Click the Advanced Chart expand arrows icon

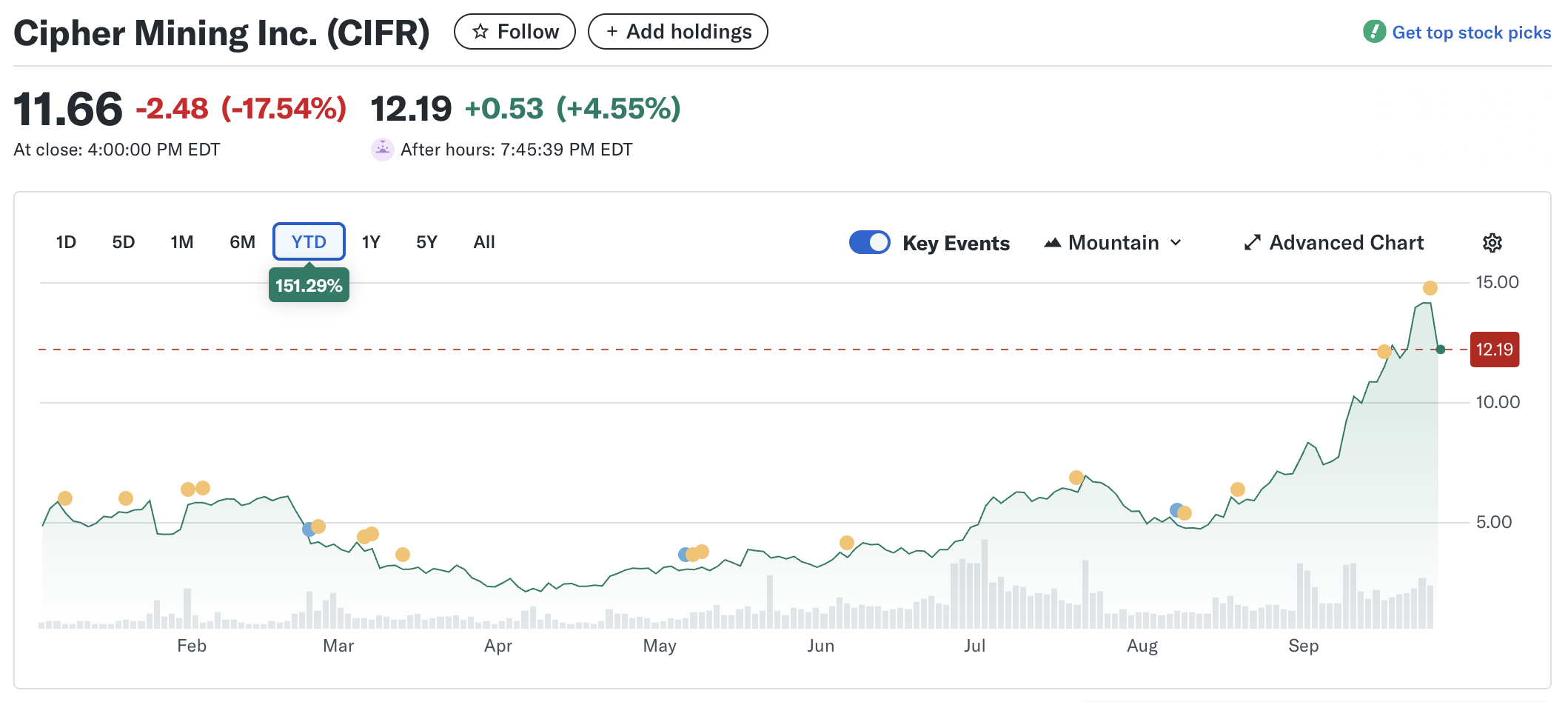coord(1252,243)
